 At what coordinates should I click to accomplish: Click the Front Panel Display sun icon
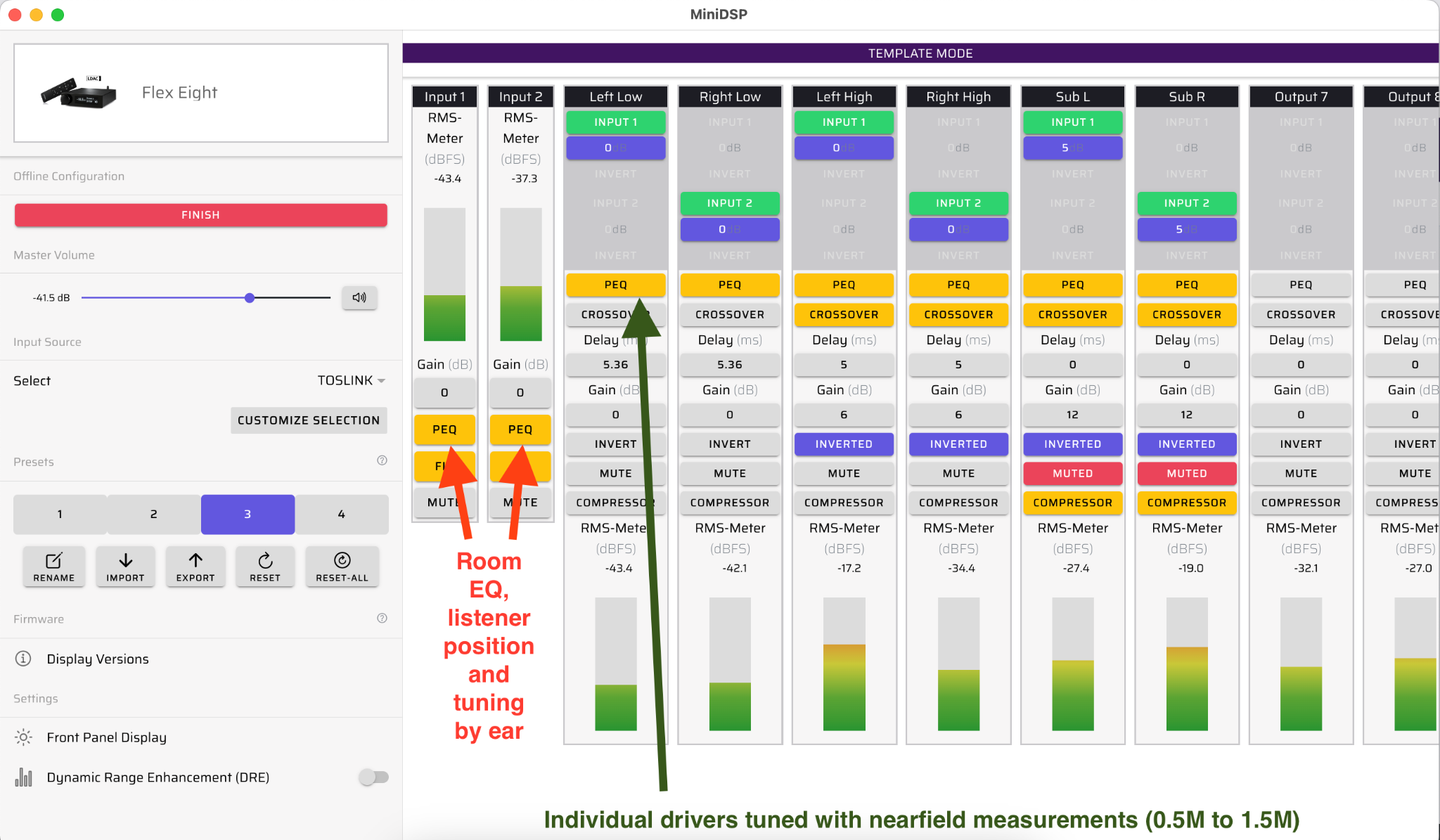(x=23, y=737)
